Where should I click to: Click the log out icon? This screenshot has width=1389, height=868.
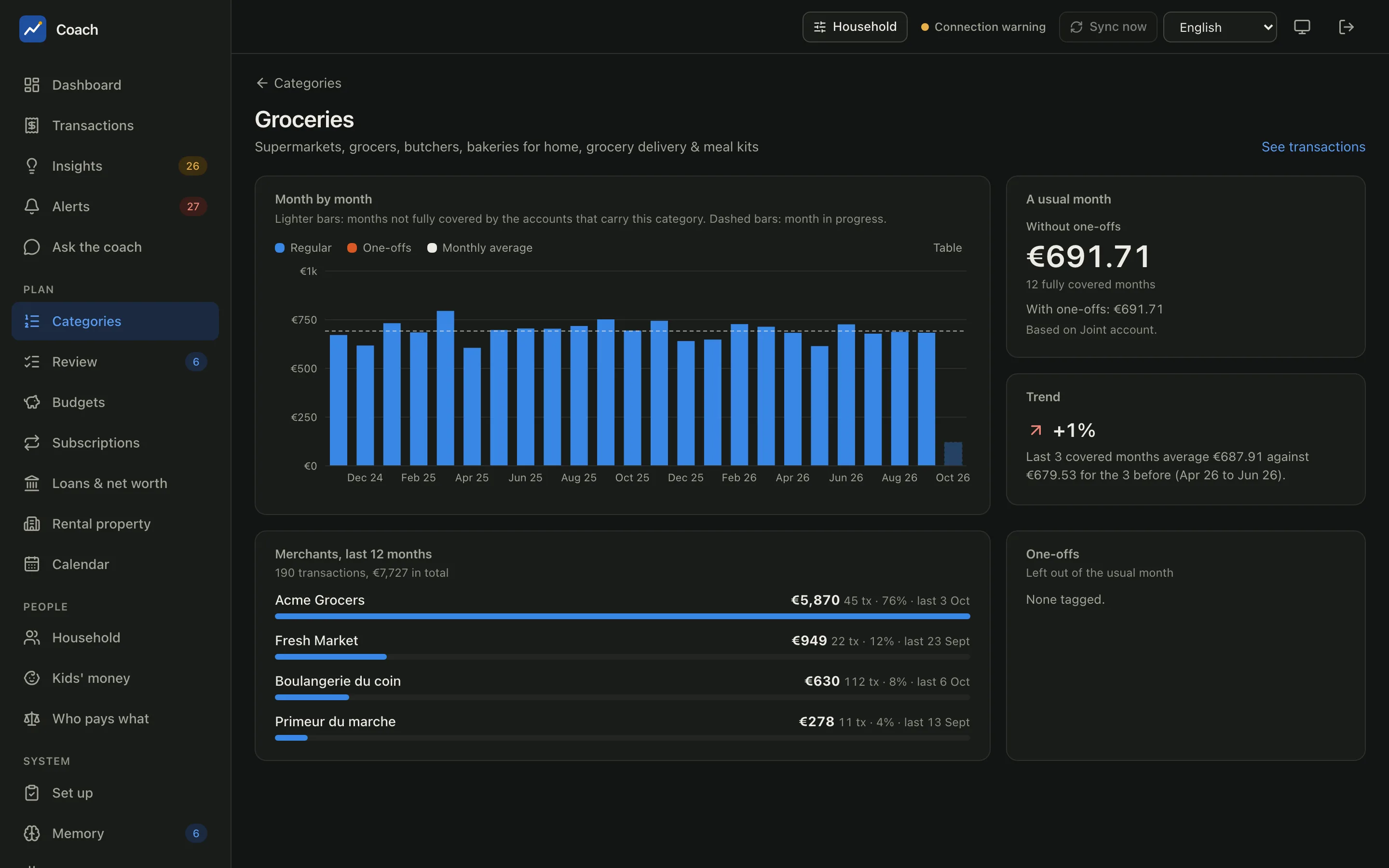1346,27
